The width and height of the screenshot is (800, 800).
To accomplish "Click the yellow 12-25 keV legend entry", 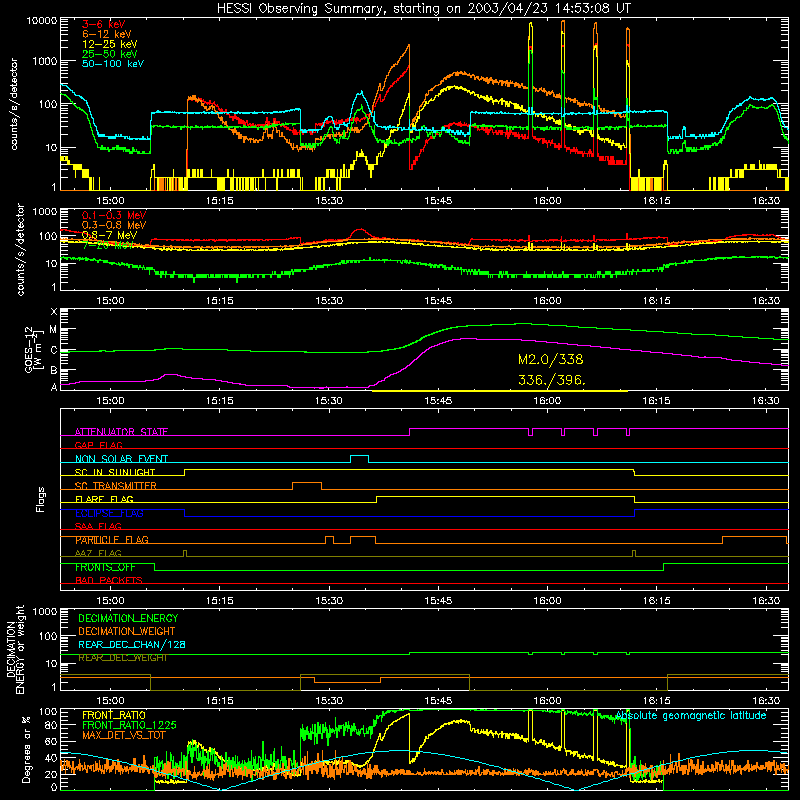I will pyautogui.click(x=109, y=44).
